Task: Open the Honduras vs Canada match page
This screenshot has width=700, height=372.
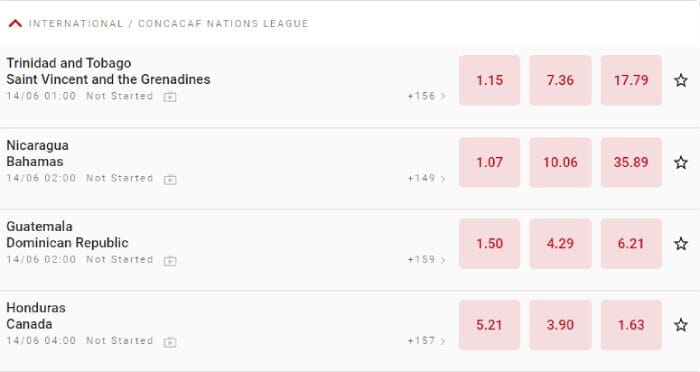Action: [36, 316]
